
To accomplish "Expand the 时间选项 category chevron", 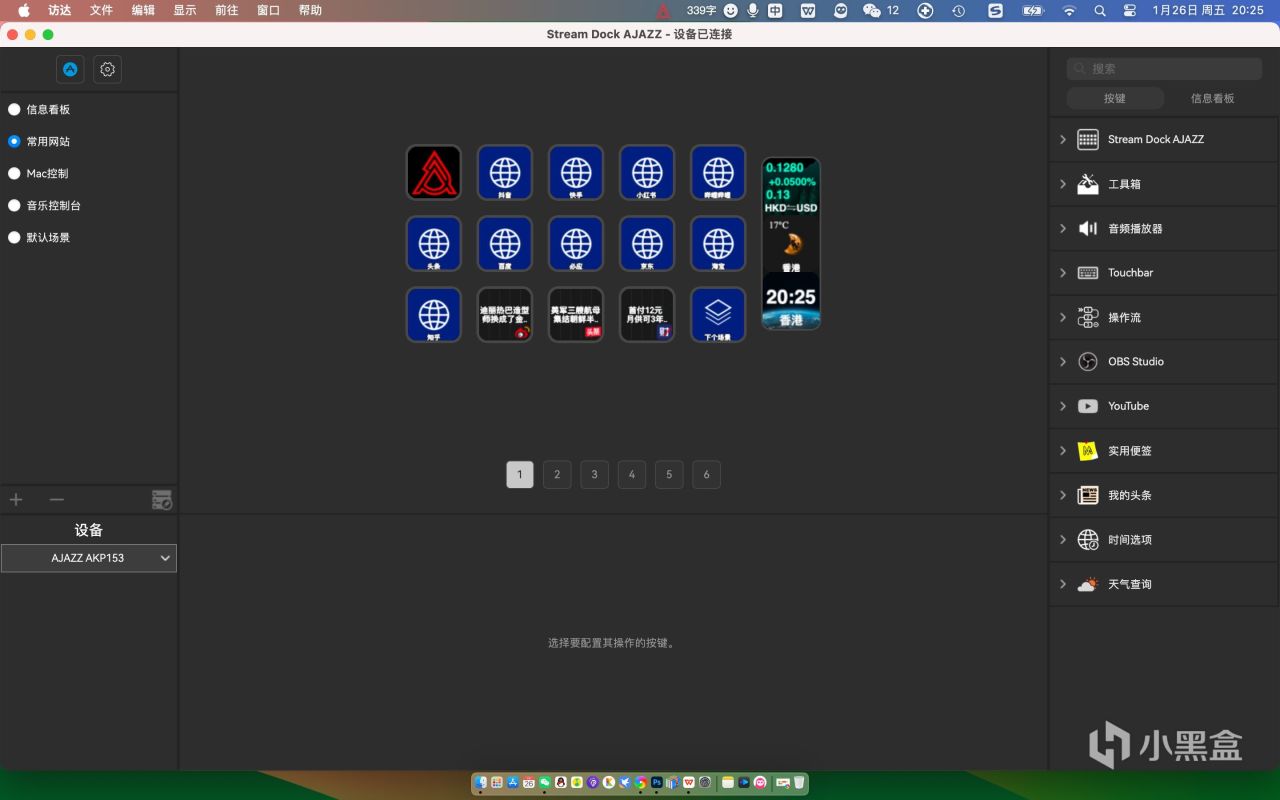I will pos(1063,540).
